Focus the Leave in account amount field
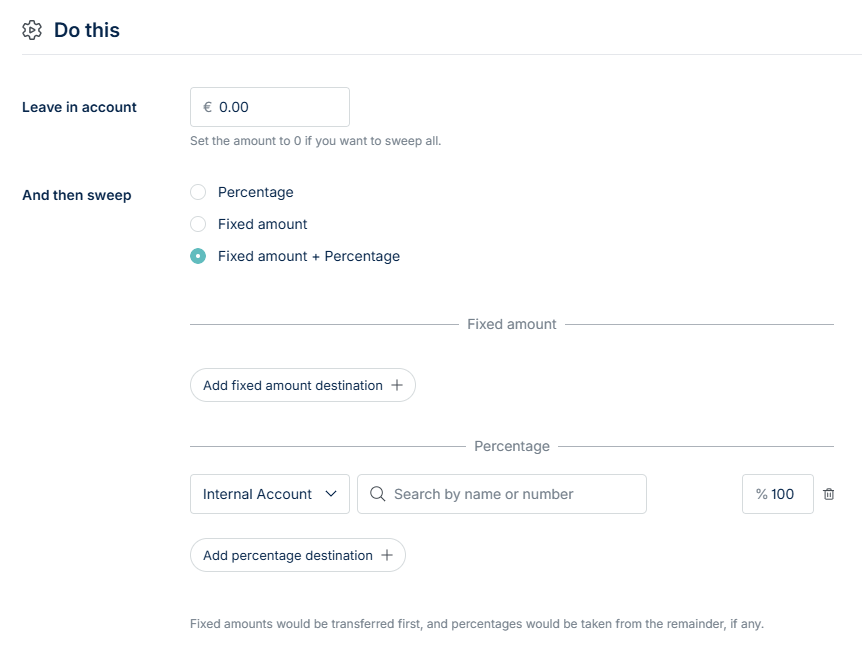 click(280, 107)
